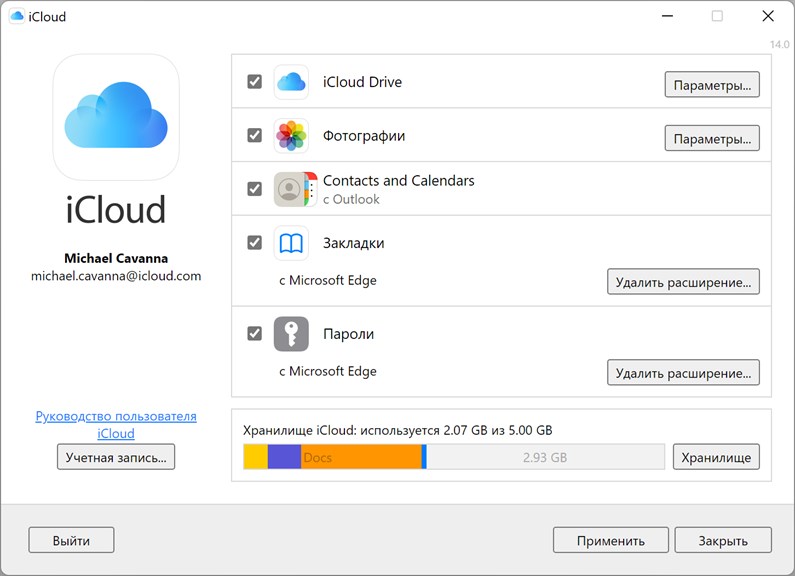Uncheck the Пароли checkbox
The height and width of the screenshot is (576, 795).
[x=254, y=333]
